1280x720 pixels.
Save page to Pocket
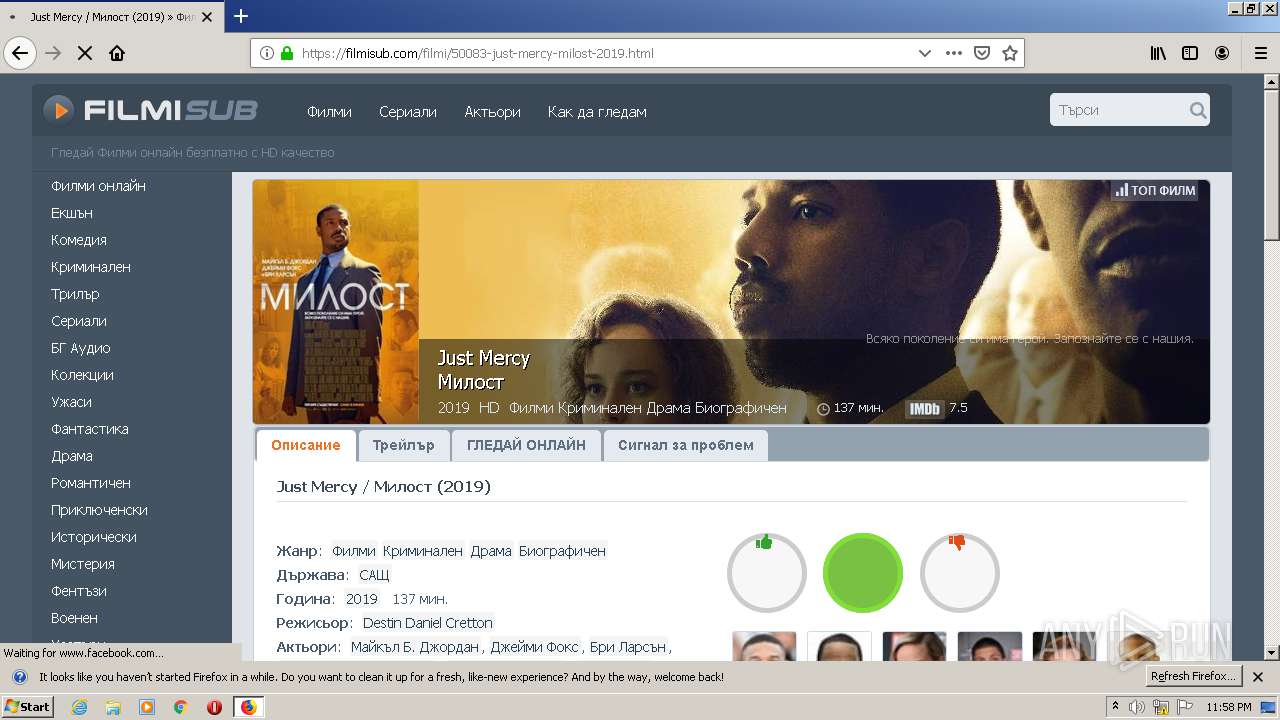[982, 53]
